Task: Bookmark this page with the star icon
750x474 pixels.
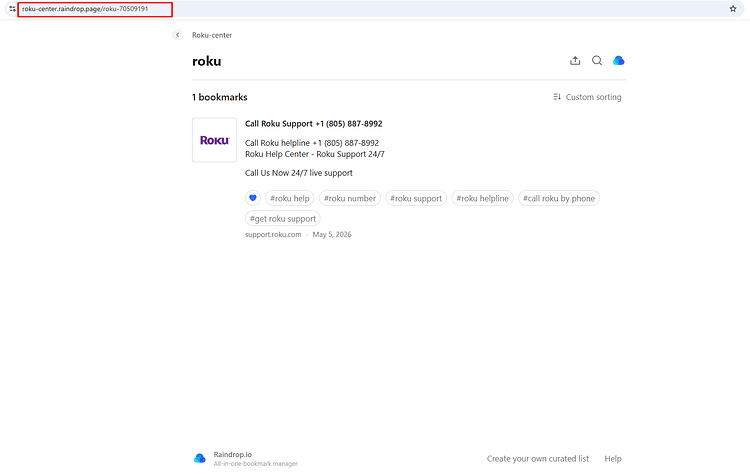Action: [733, 9]
